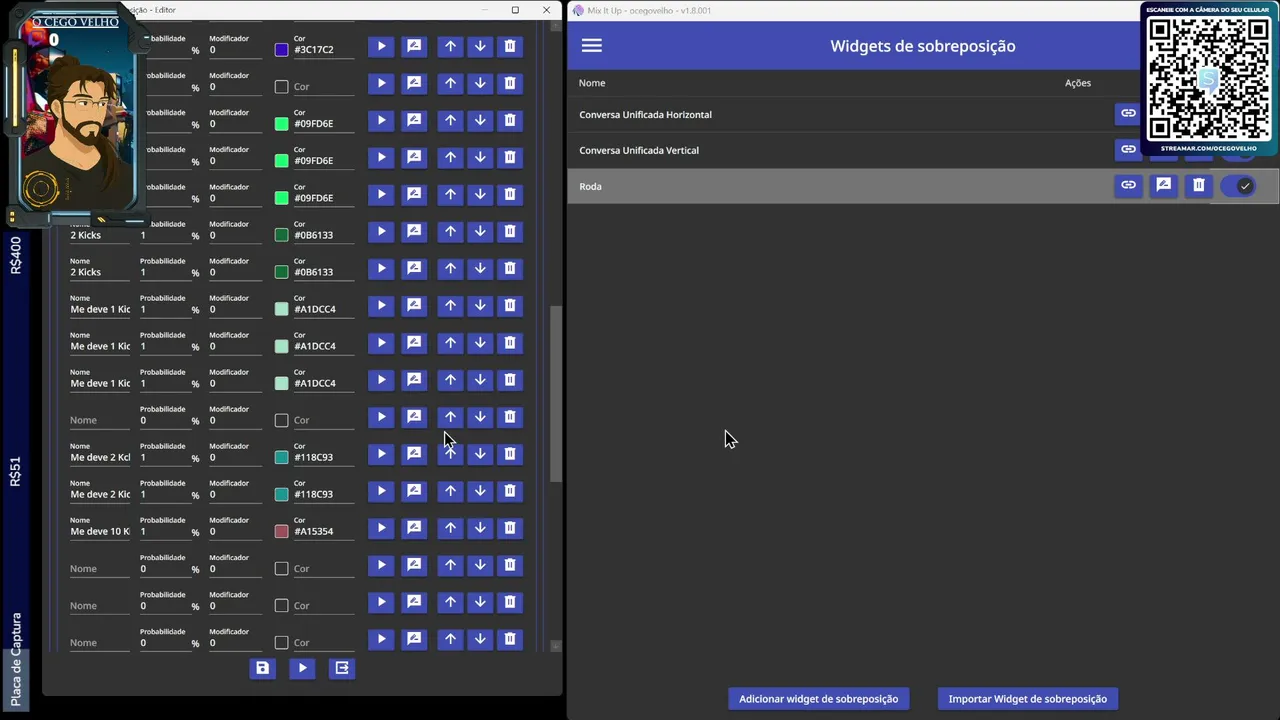Click the Cor field showing #A15354

324,532
